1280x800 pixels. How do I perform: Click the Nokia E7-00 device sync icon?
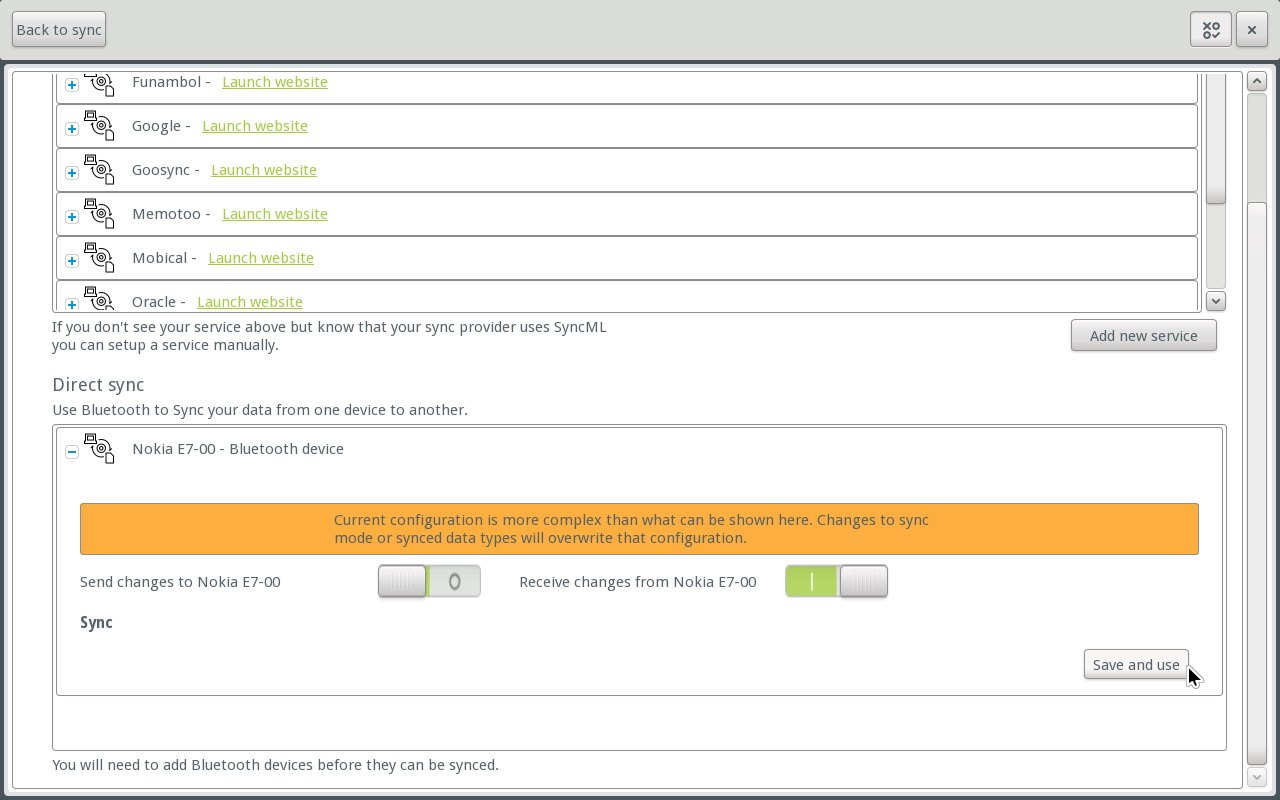click(x=99, y=448)
